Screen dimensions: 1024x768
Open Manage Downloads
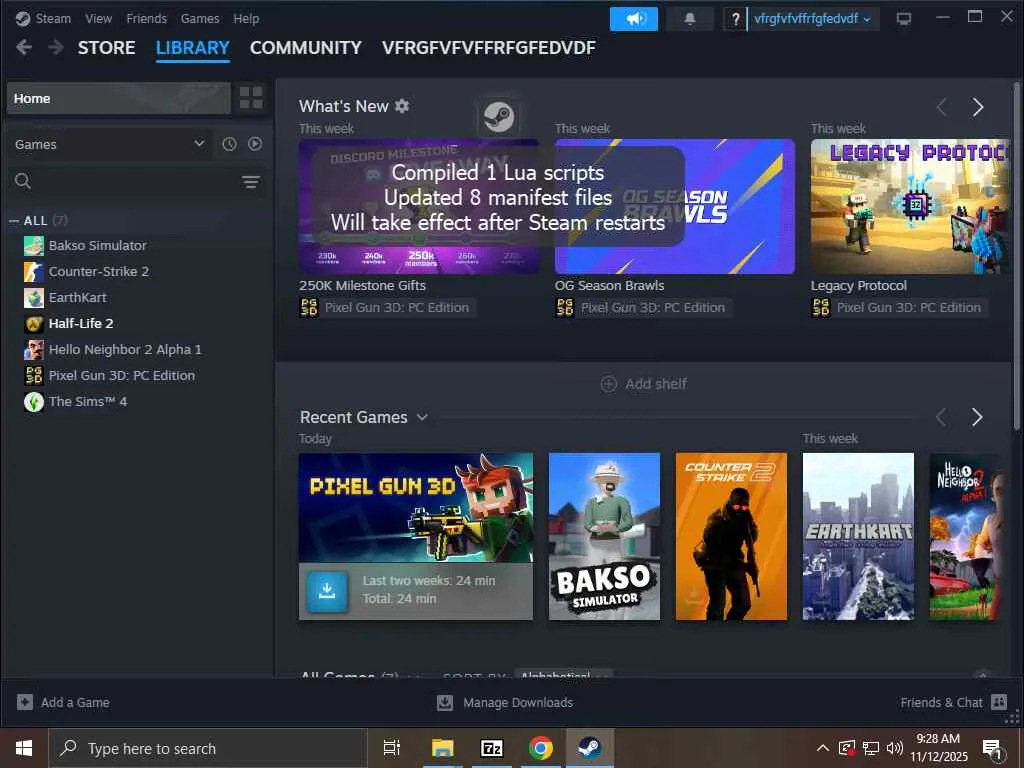tap(505, 703)
